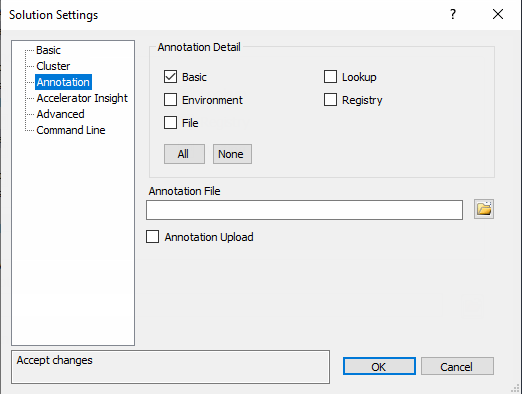Image resolution: width=522 pixels, height=394 pixels.
Task: Enable the File checkbox
Action: pos(170,123)
